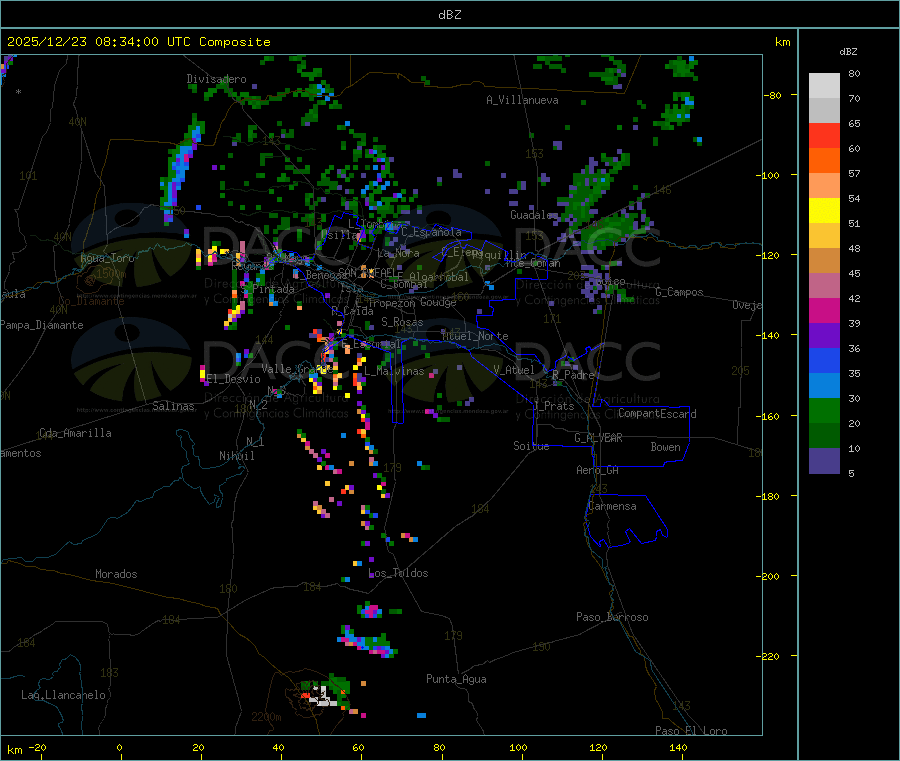Click the 39 dBZ magenta legend swatch
Screen dimensions: 900x761
(824, 310)
